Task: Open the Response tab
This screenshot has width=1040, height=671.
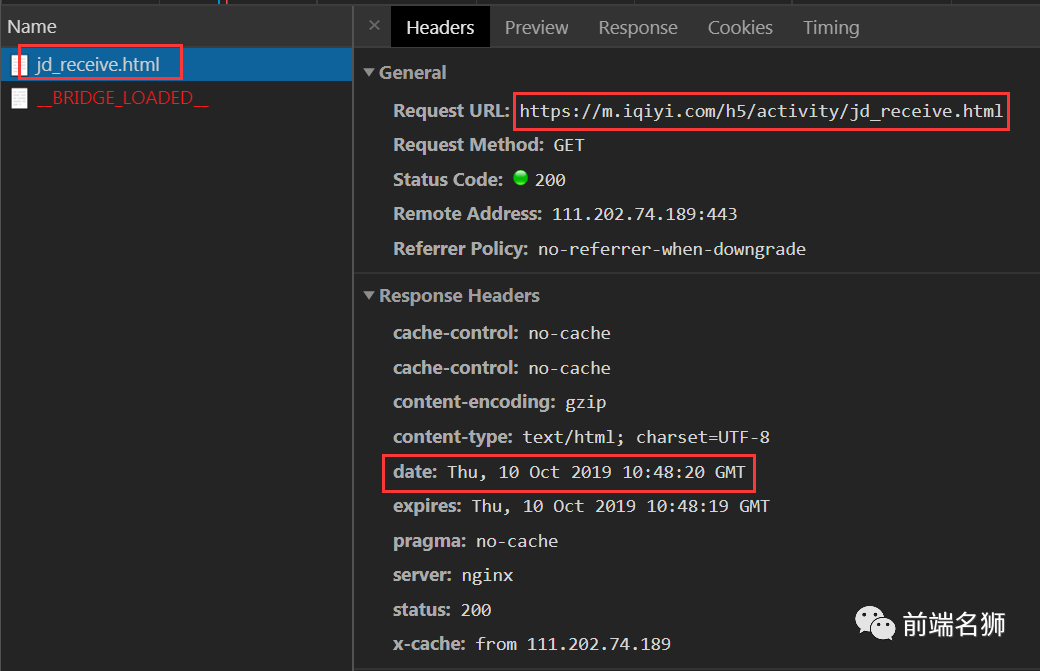Action: click(x=637, y=28)
